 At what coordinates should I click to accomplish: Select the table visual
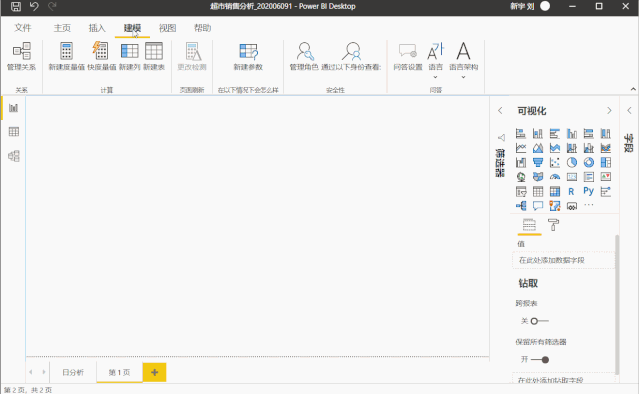(x=538, y=191)
